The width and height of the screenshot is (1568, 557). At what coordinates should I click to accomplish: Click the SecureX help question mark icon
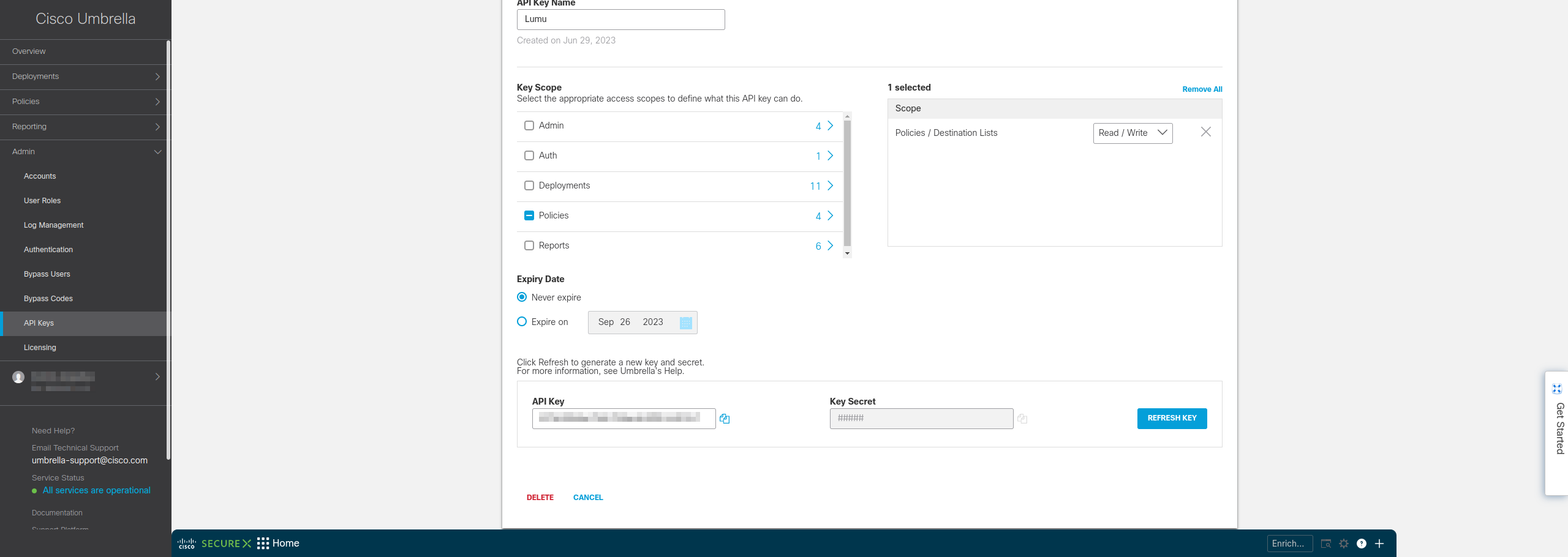point(1361,544)
